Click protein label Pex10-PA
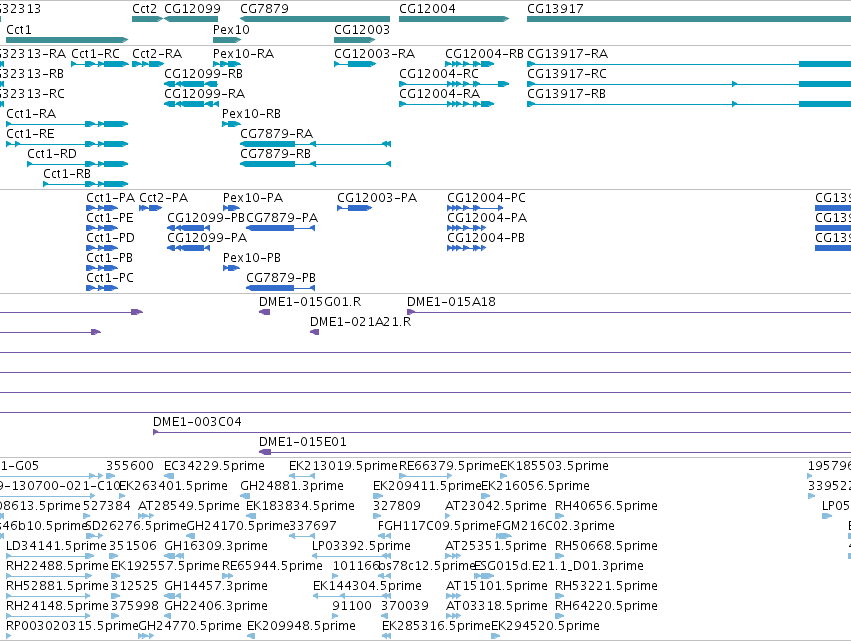The height and width of the screenshot is (641, 851). tap(253, 198)
